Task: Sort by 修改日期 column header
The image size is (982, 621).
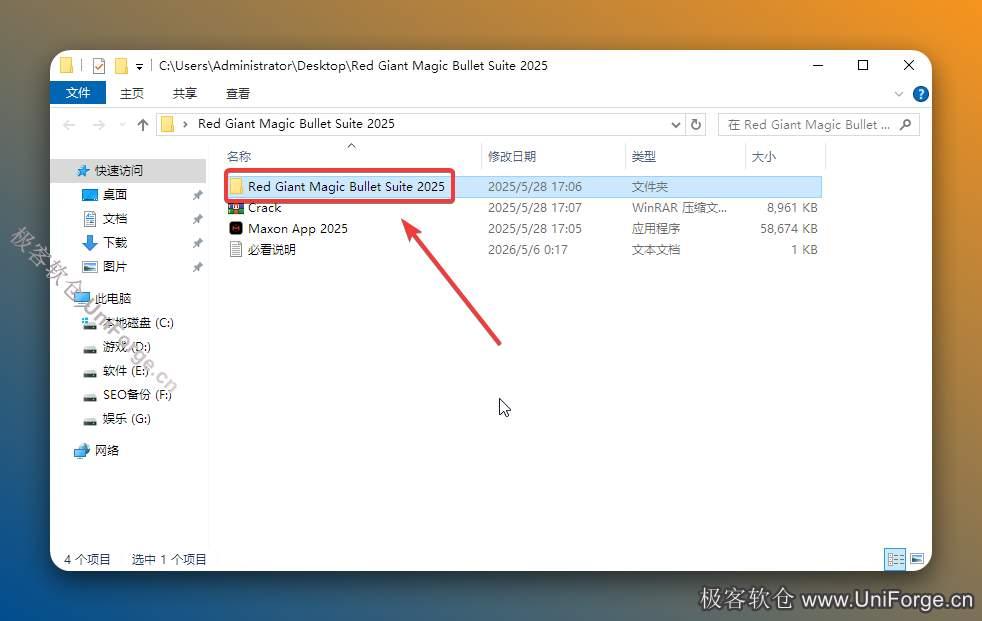Action: (512, 157)
